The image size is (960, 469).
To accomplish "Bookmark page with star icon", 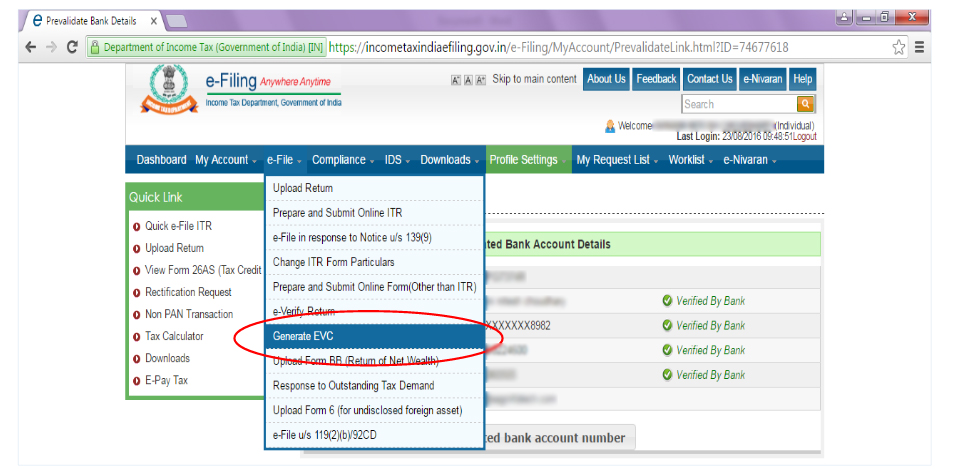I will point(898,47).
